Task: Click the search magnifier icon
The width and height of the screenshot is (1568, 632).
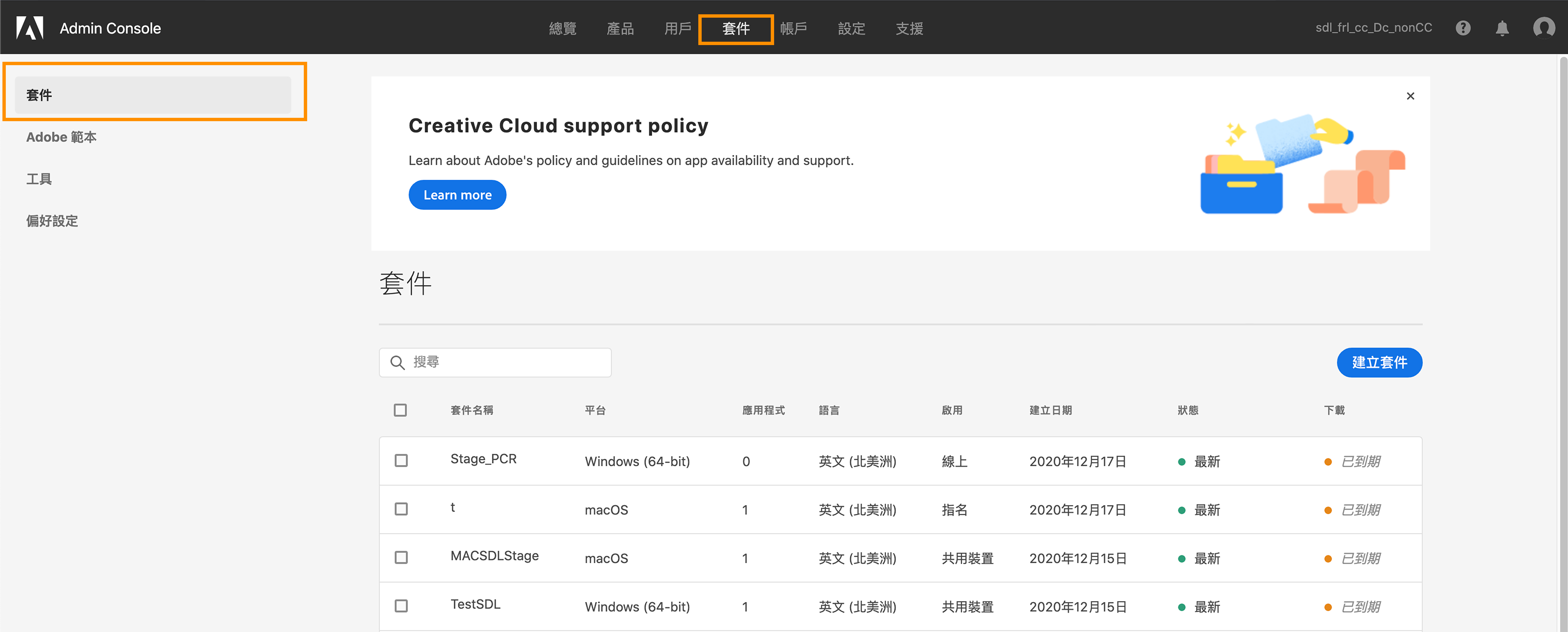Action: coord(398,362)
